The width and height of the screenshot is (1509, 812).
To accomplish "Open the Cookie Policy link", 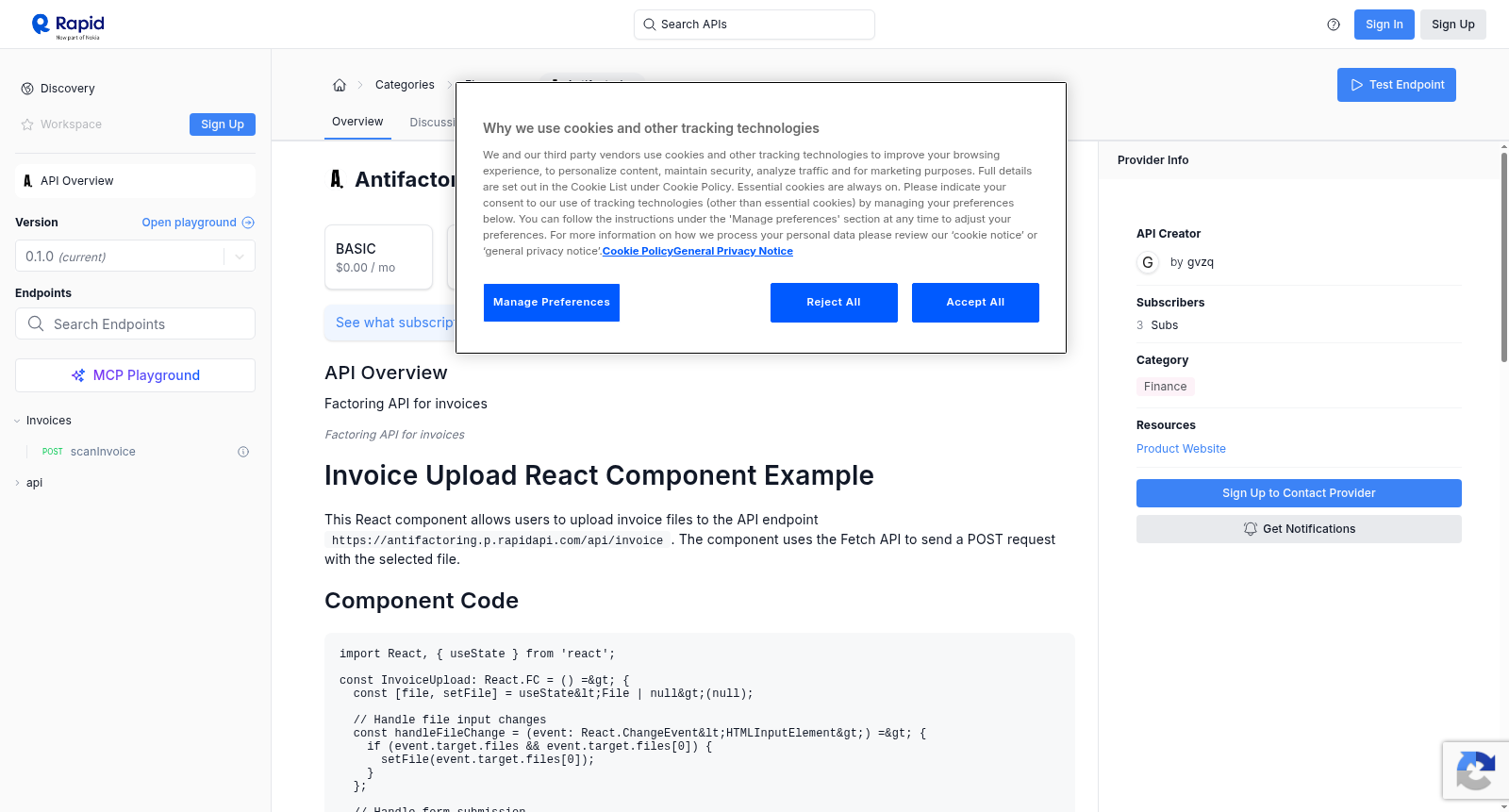I will 638,251.
